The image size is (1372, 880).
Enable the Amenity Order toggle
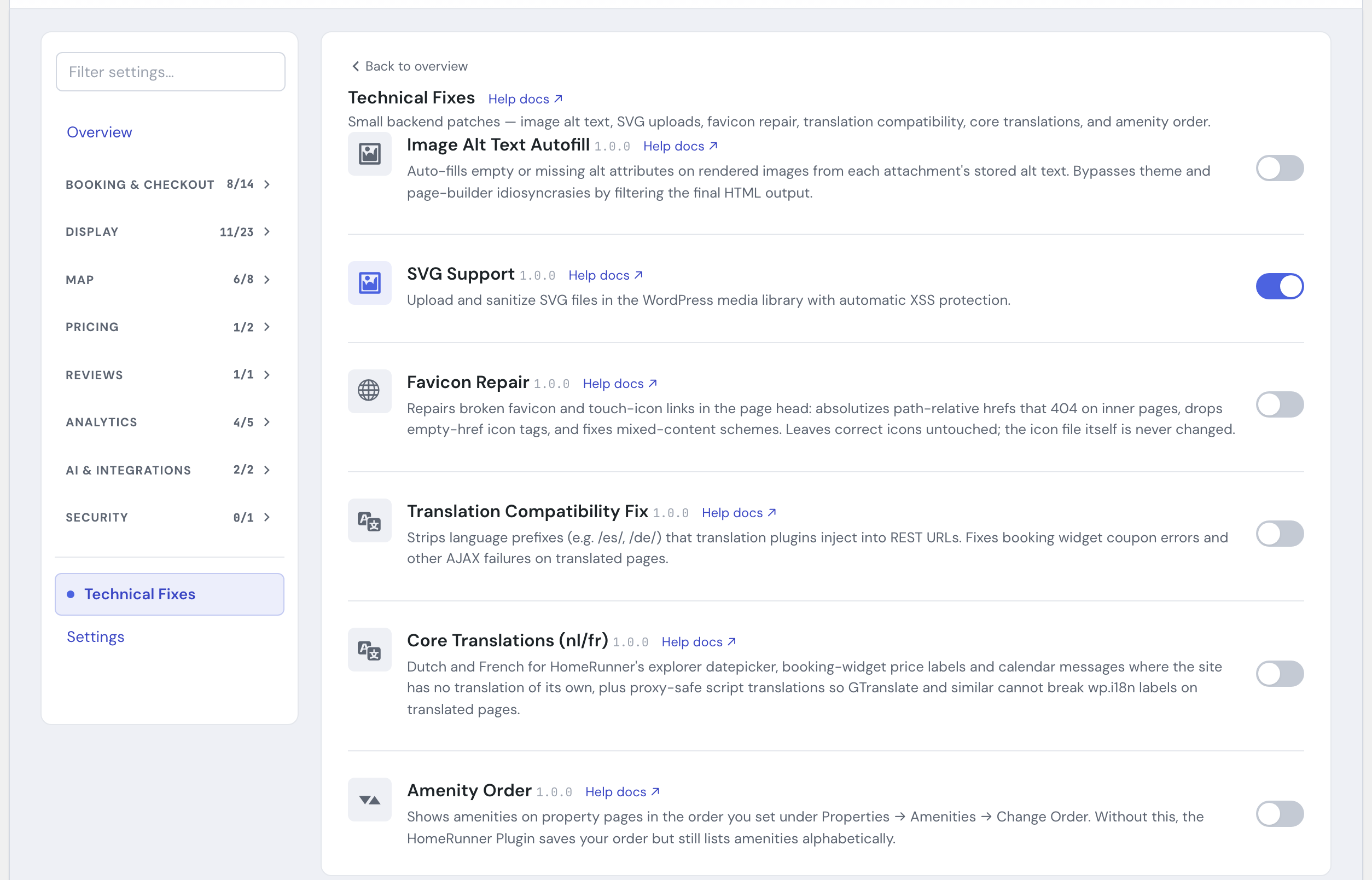click(1280, 814)
